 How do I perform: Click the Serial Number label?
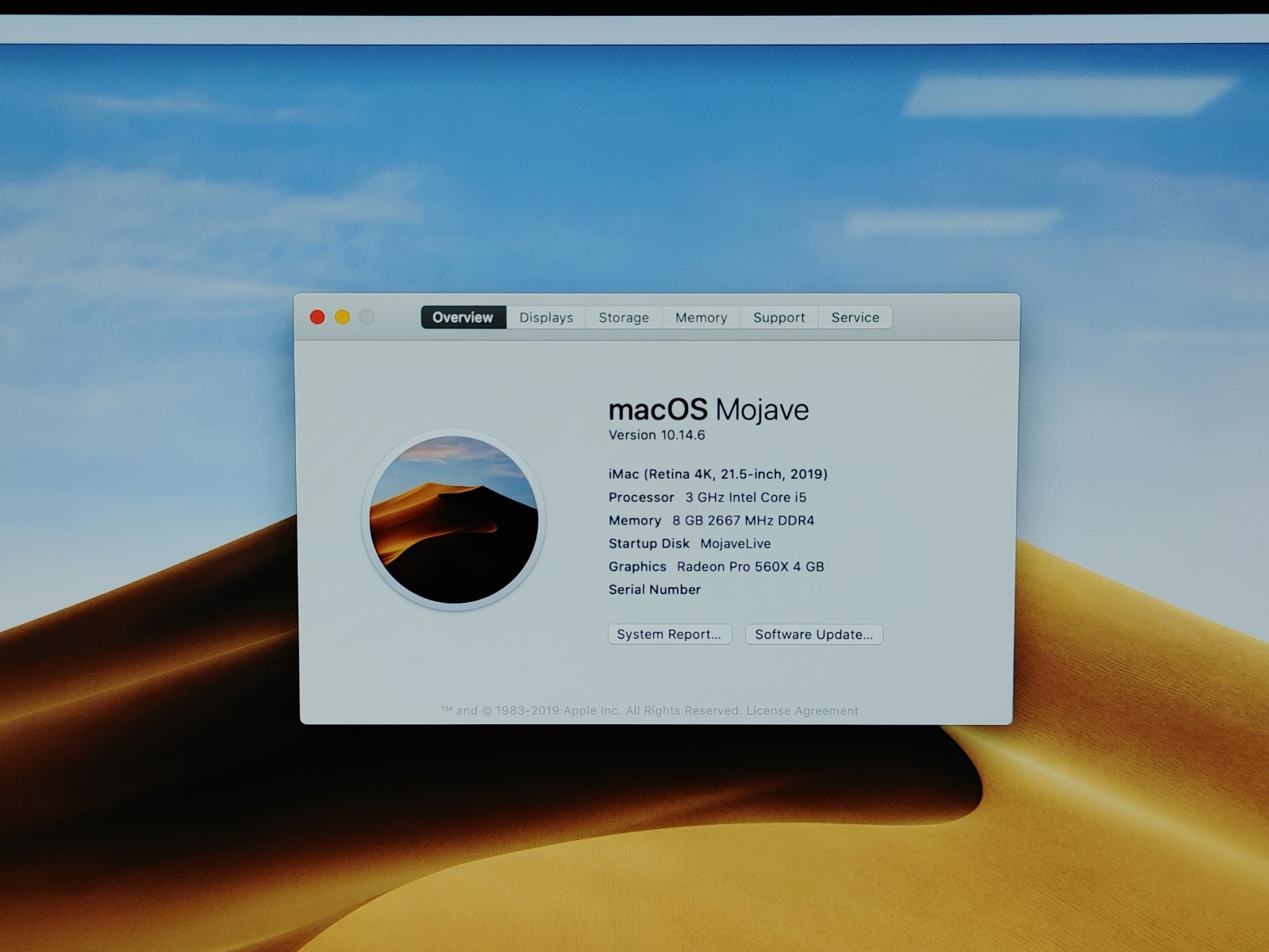tap(655, 589)
